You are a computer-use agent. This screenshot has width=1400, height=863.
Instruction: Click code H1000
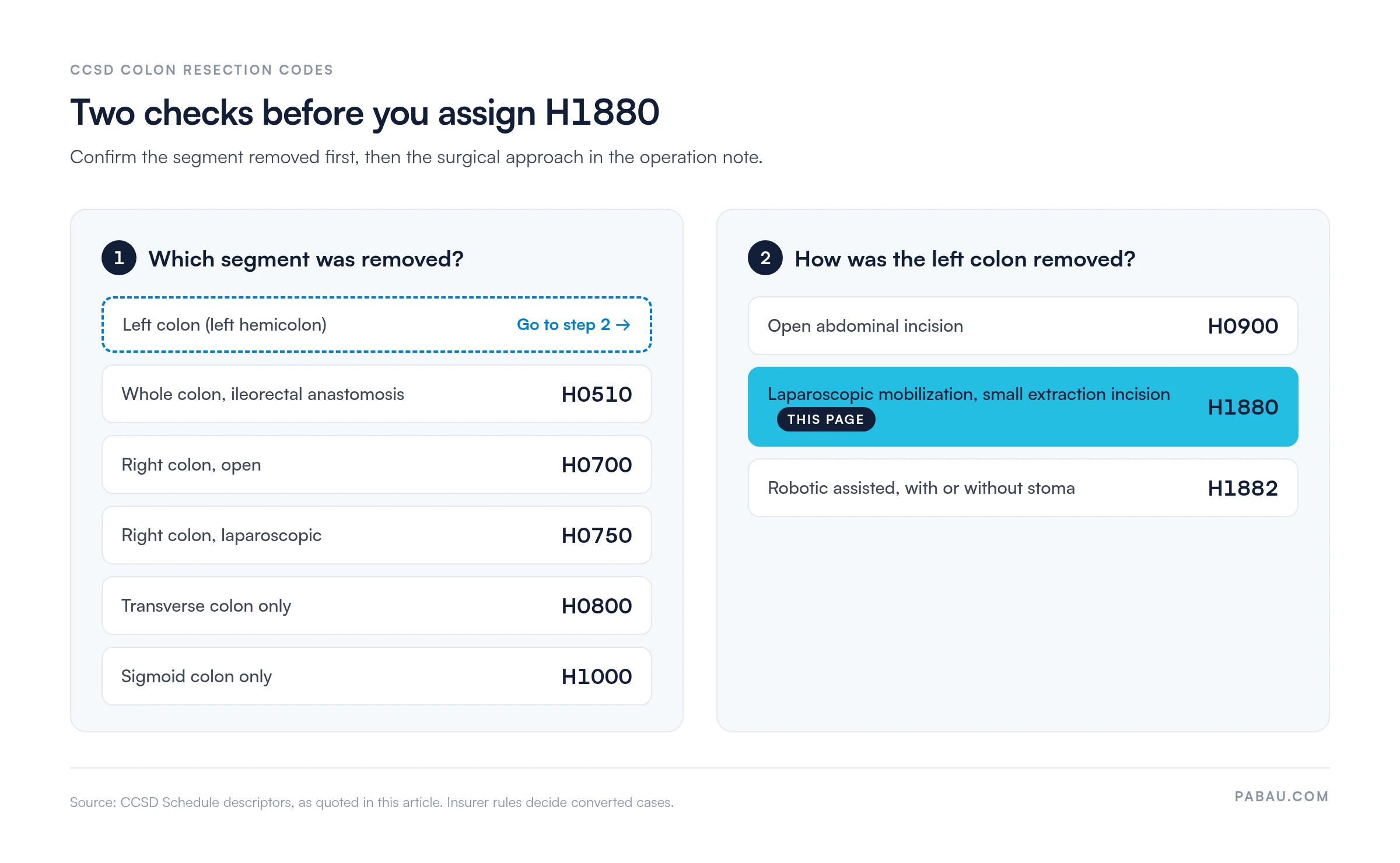597,676
